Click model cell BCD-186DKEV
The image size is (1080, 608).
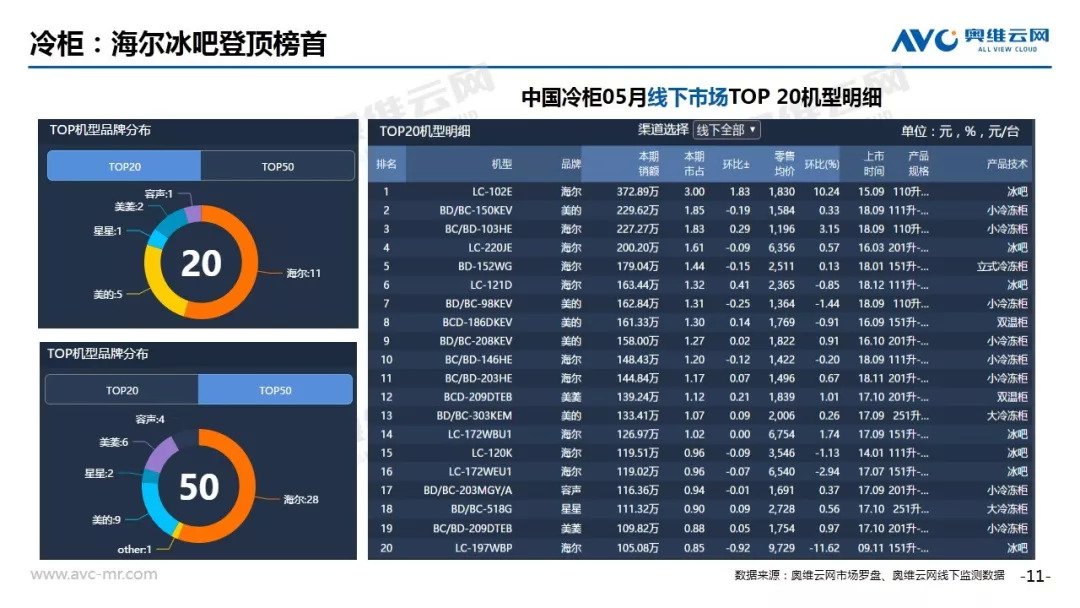[477, 322]
